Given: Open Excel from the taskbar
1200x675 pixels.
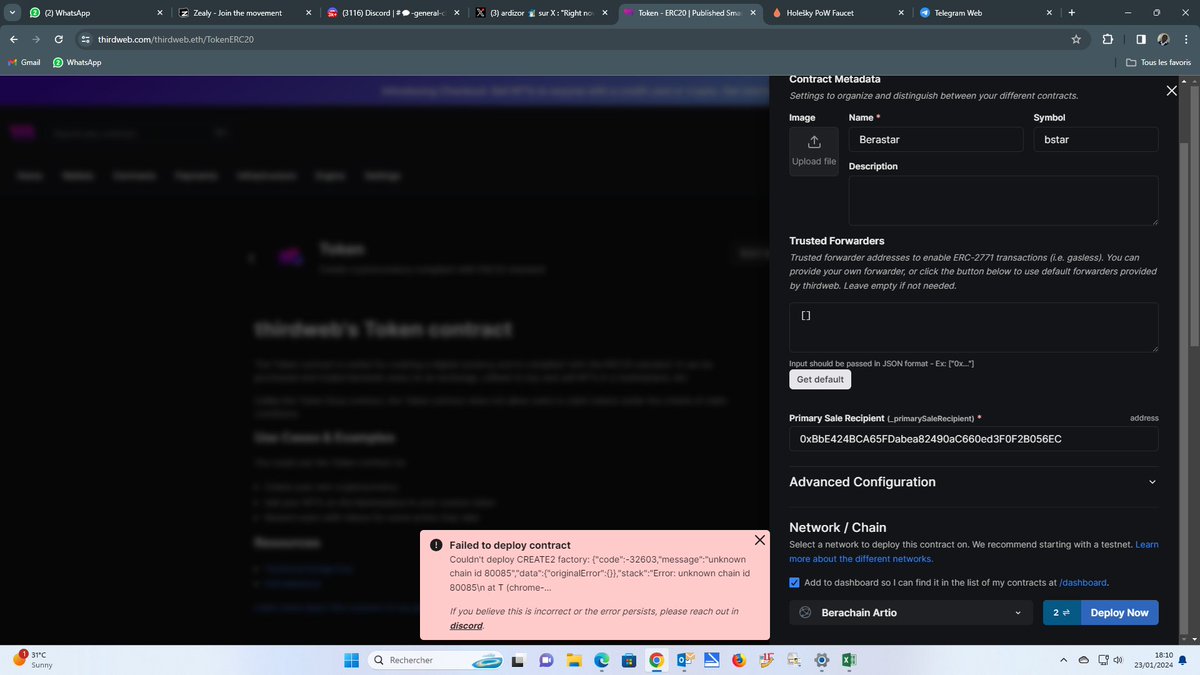Looking at the screenshot, I should pyautogui.click(x=848, y=660).
